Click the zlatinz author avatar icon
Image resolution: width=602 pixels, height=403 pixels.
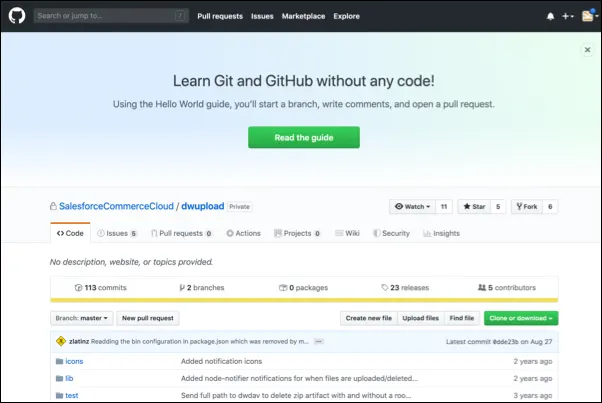click(x=61, y=341)
